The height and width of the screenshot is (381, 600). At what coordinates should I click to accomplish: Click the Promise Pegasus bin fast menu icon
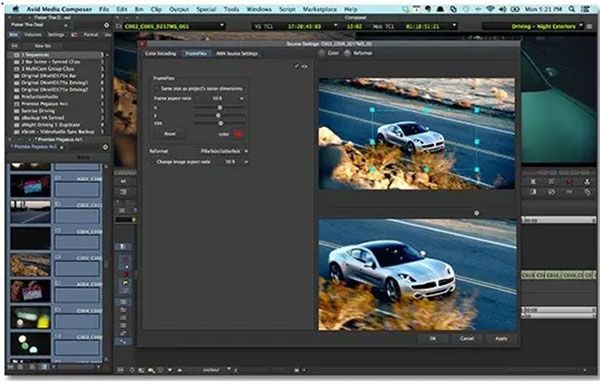pos(105,147)
